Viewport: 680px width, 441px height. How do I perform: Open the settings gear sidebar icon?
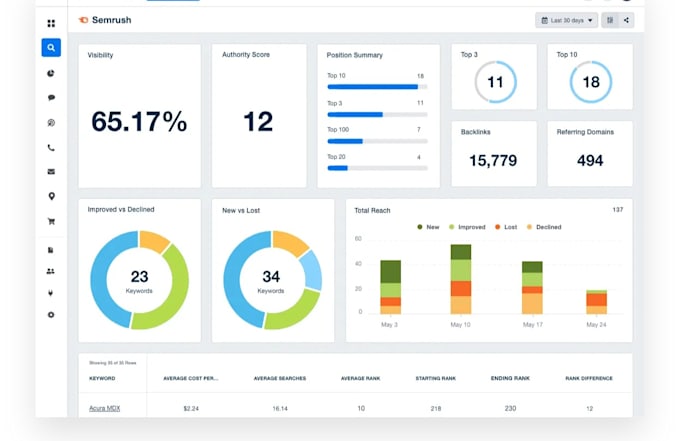coord(51,315)
